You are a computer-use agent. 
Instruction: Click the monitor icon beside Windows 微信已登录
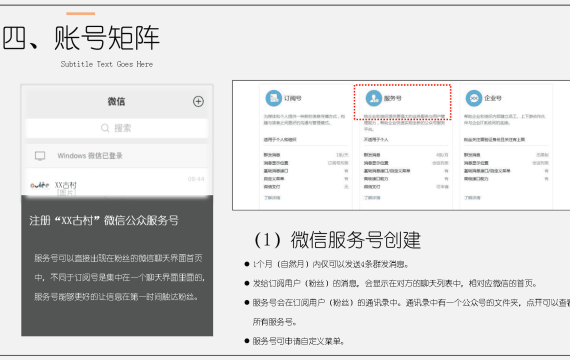point(40,156)
